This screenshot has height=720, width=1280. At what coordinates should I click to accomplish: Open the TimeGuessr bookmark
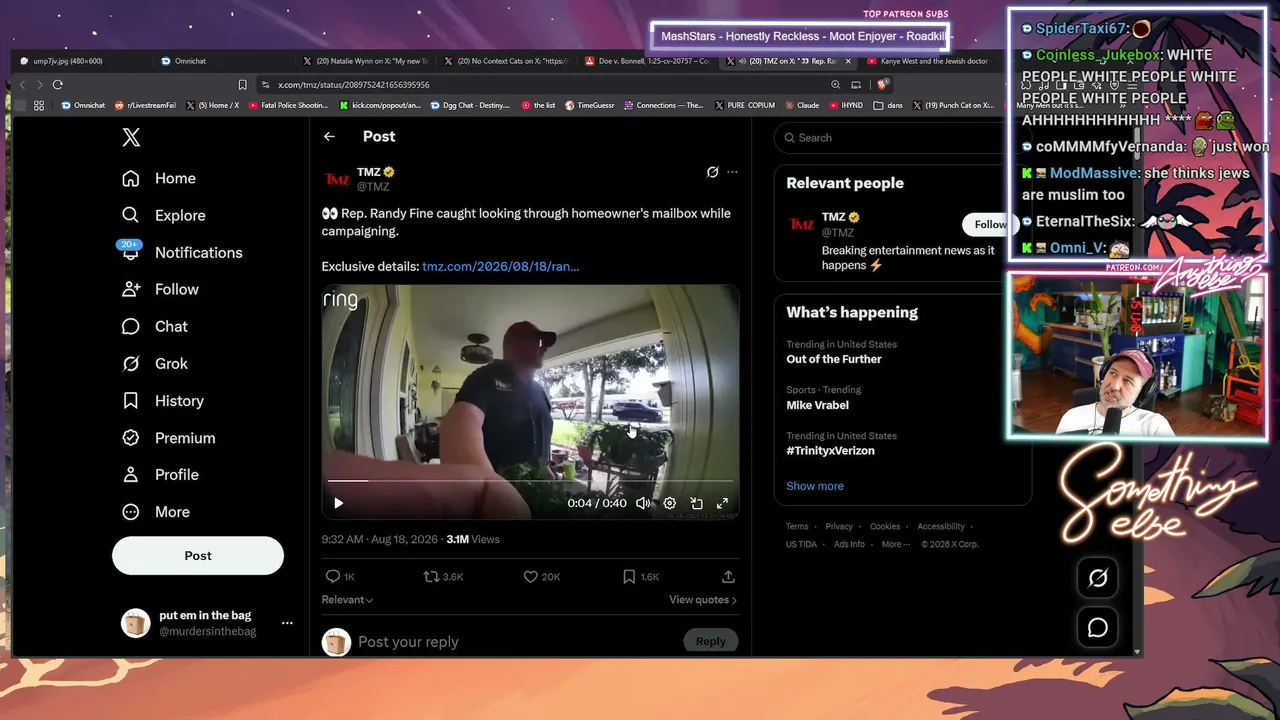pos(590,105)
